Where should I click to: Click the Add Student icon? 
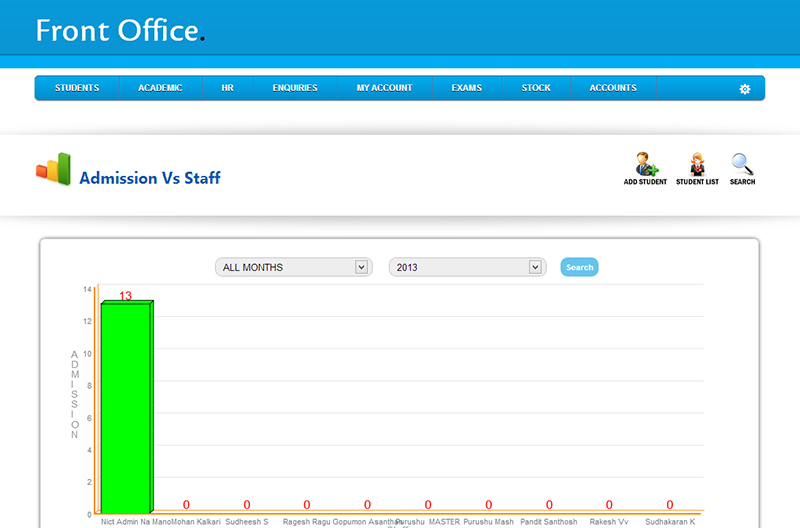click(645, 165)
